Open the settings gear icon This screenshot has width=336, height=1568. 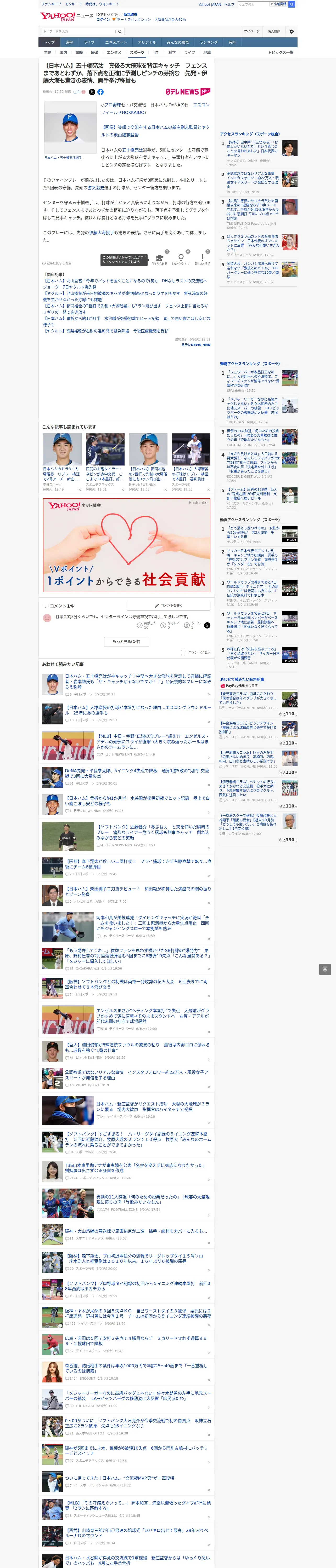pyautogui.click(x=292, y=32)
